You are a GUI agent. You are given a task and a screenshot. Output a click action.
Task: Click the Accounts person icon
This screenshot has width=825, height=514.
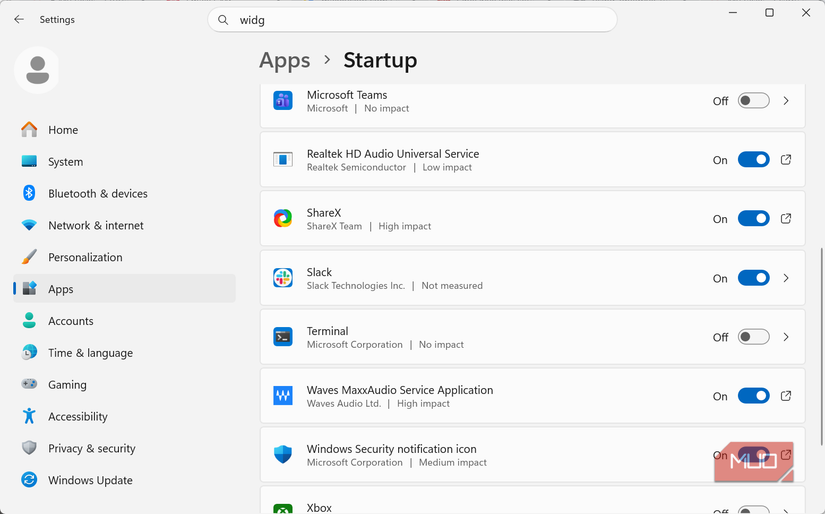pos(29,320)
